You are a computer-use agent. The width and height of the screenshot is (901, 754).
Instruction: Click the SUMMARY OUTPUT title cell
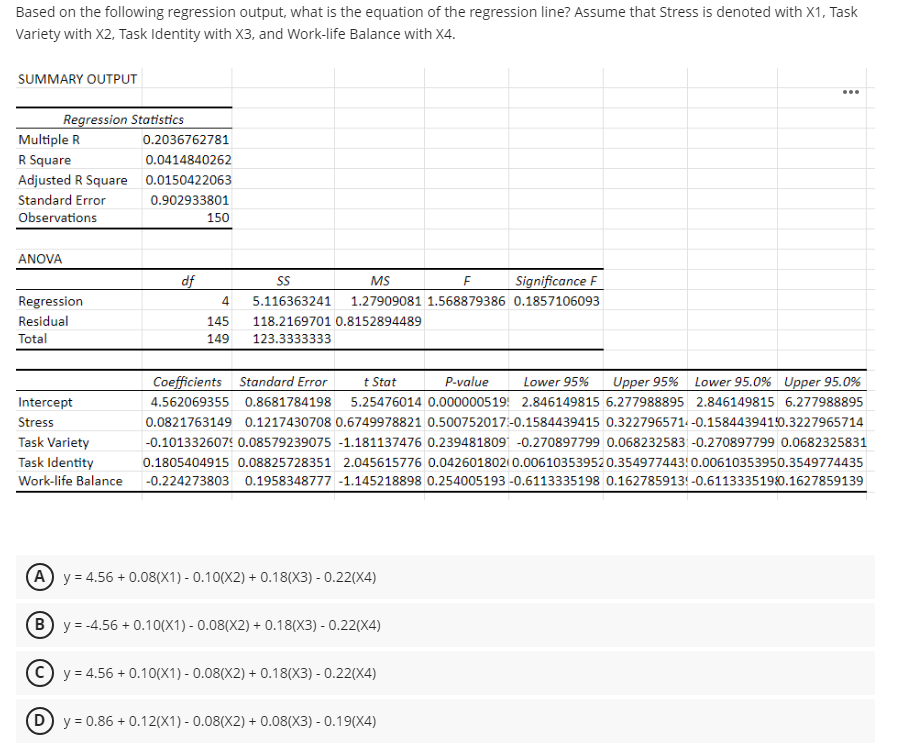[x=77, y=79]
